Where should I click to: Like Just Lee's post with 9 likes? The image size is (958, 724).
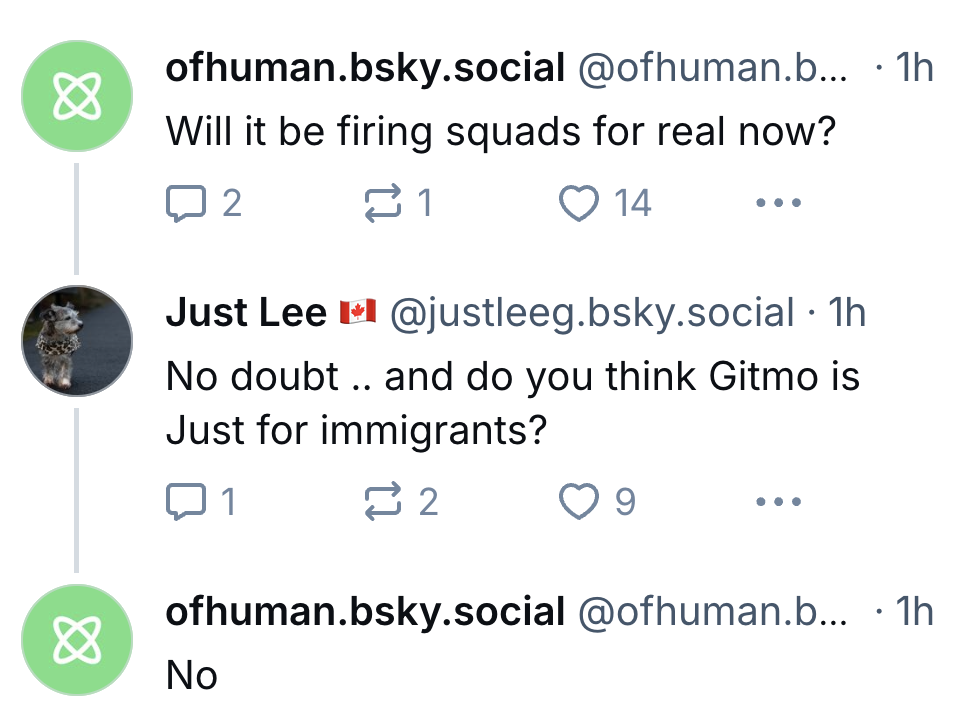click(x=577, y=501)
